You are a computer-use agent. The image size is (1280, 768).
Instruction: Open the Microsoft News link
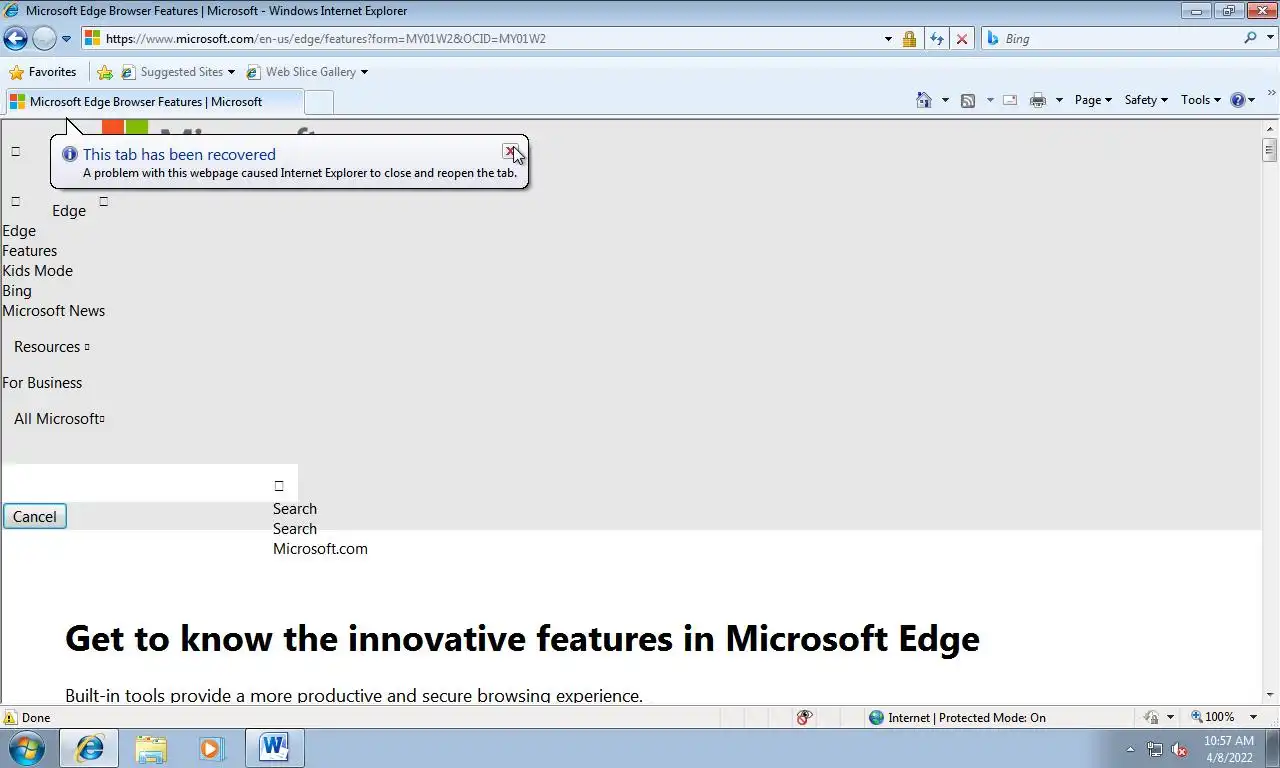click(53, 311)
